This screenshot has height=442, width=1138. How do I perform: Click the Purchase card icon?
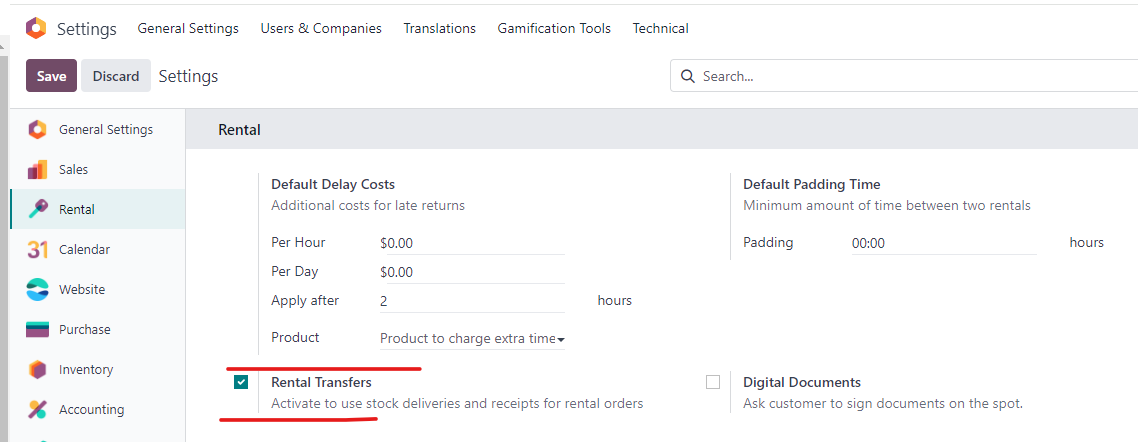[37, 330]
